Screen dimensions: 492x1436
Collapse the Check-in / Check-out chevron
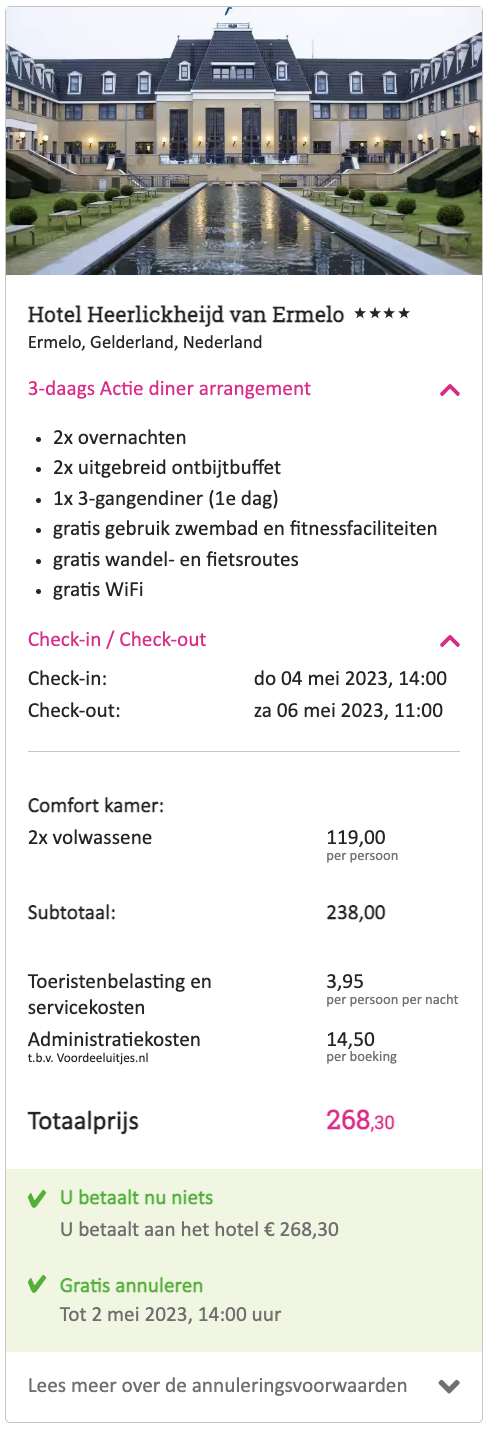(450, 641)
